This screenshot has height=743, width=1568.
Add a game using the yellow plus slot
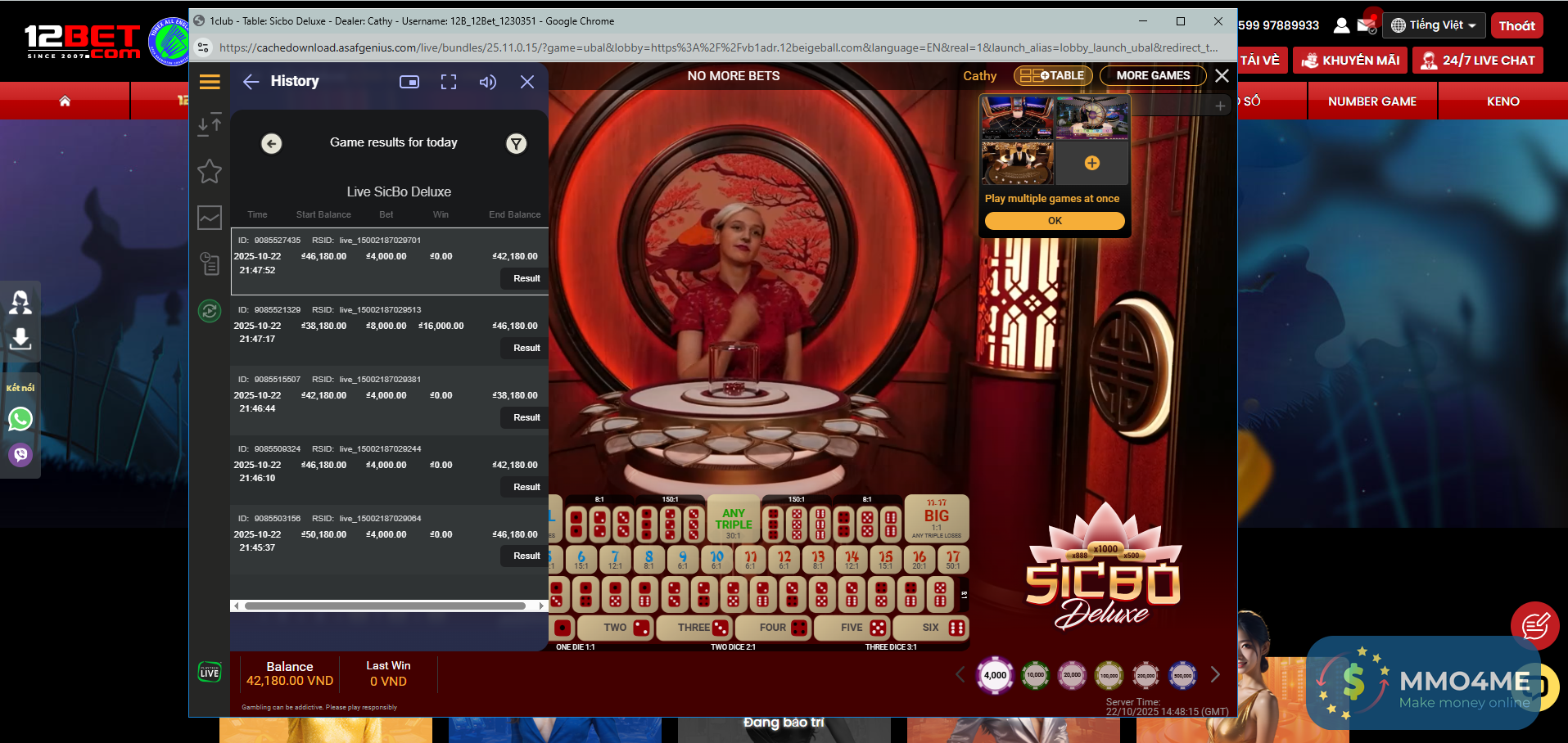[x=1092, y=163]
